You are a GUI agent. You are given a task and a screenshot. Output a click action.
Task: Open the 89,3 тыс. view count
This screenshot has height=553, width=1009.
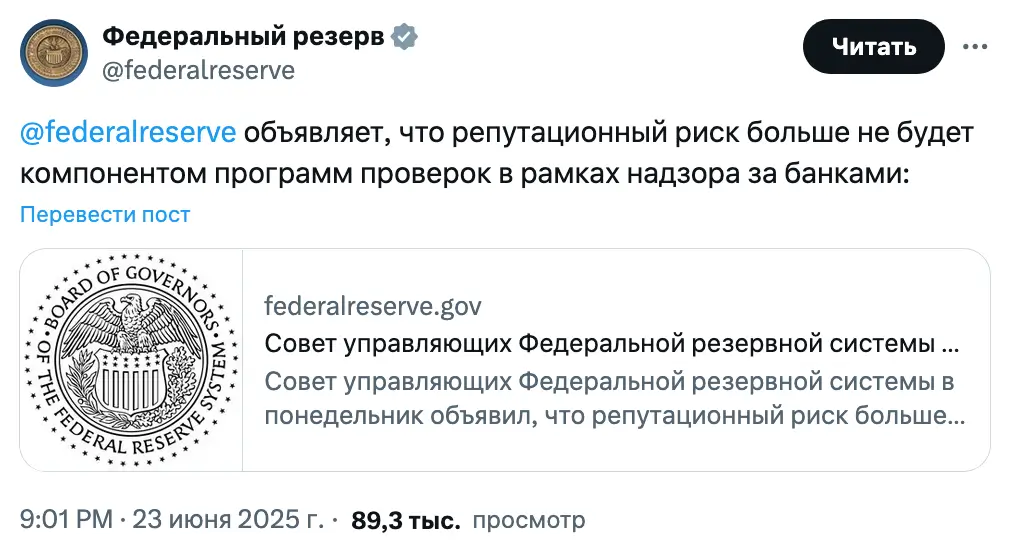(405, 520)
